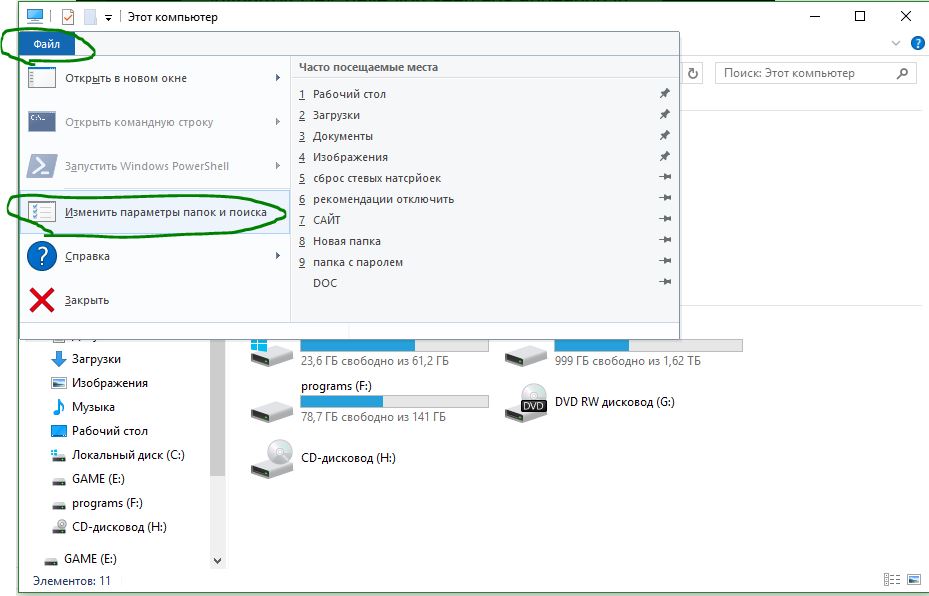Click the blue question mark Справка icon
The height and width of the screenshot is (596, 929).
(x=42, y=256)
